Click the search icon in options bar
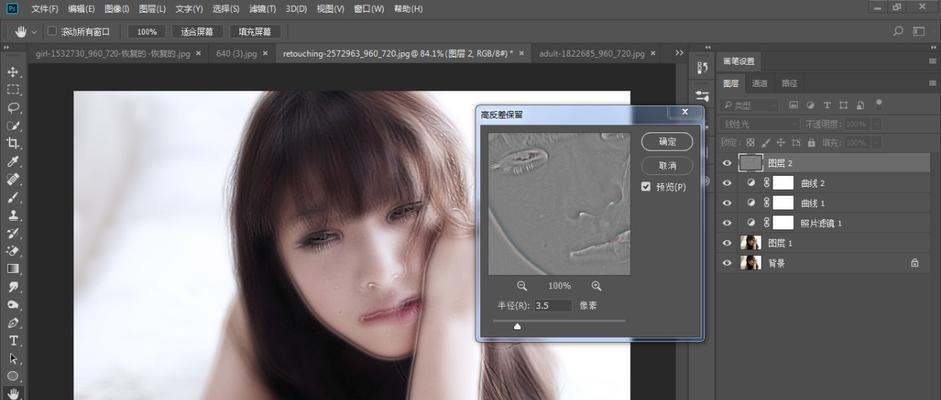Screen dimensions: 941x400 pos(898,31)
